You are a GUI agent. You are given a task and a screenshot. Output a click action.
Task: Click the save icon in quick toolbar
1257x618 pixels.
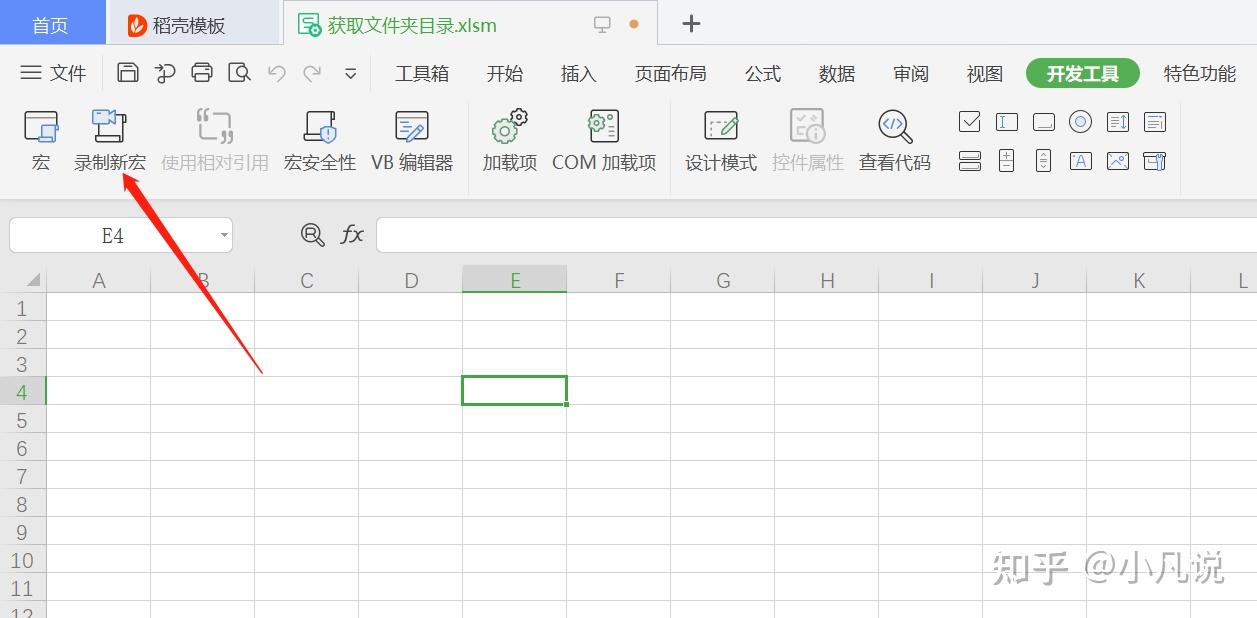click(x=127, y=73)
